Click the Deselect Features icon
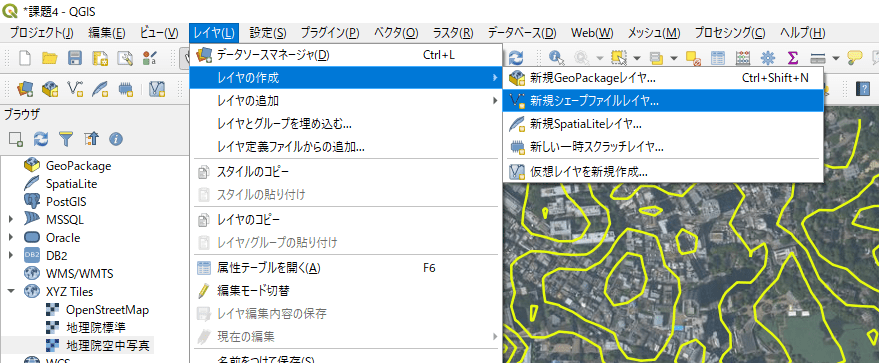Viewport: 879px width, 363px height. coord(693,58)
